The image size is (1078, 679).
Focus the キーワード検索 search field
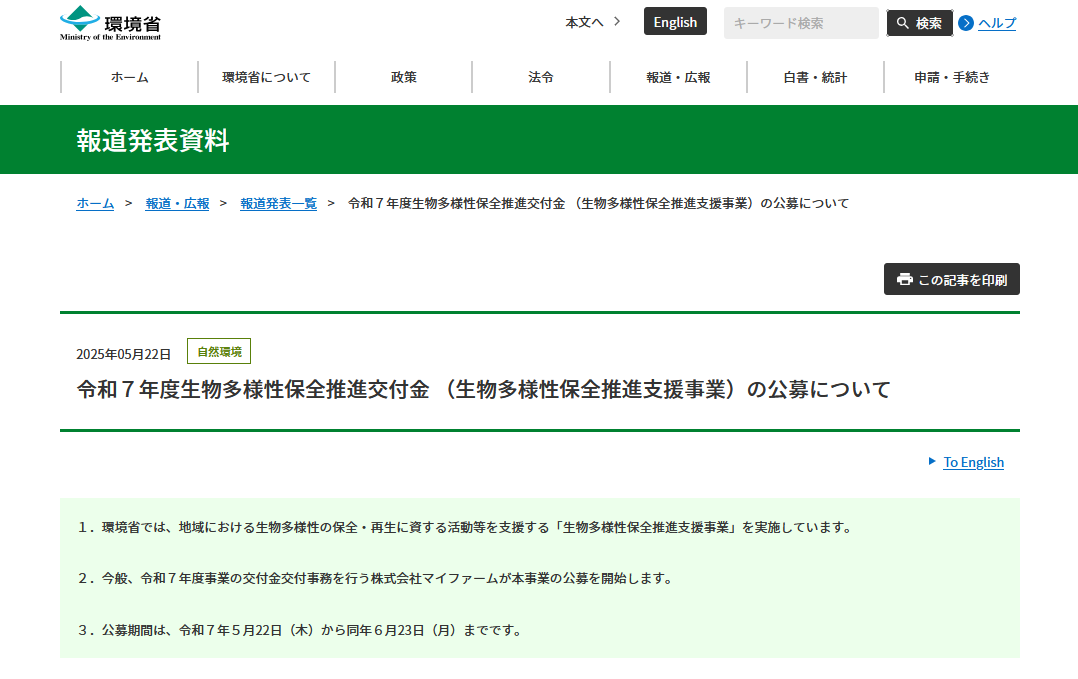pos(800,23)
